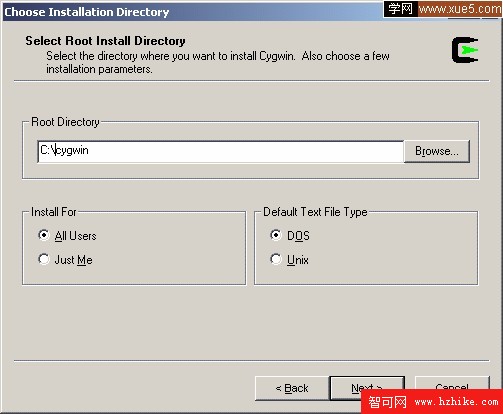Click the 'Root Directory' group label
Image resolution: width=503 pixels, height=414 pixels.
pyautogui.click(x=65, y=122)
